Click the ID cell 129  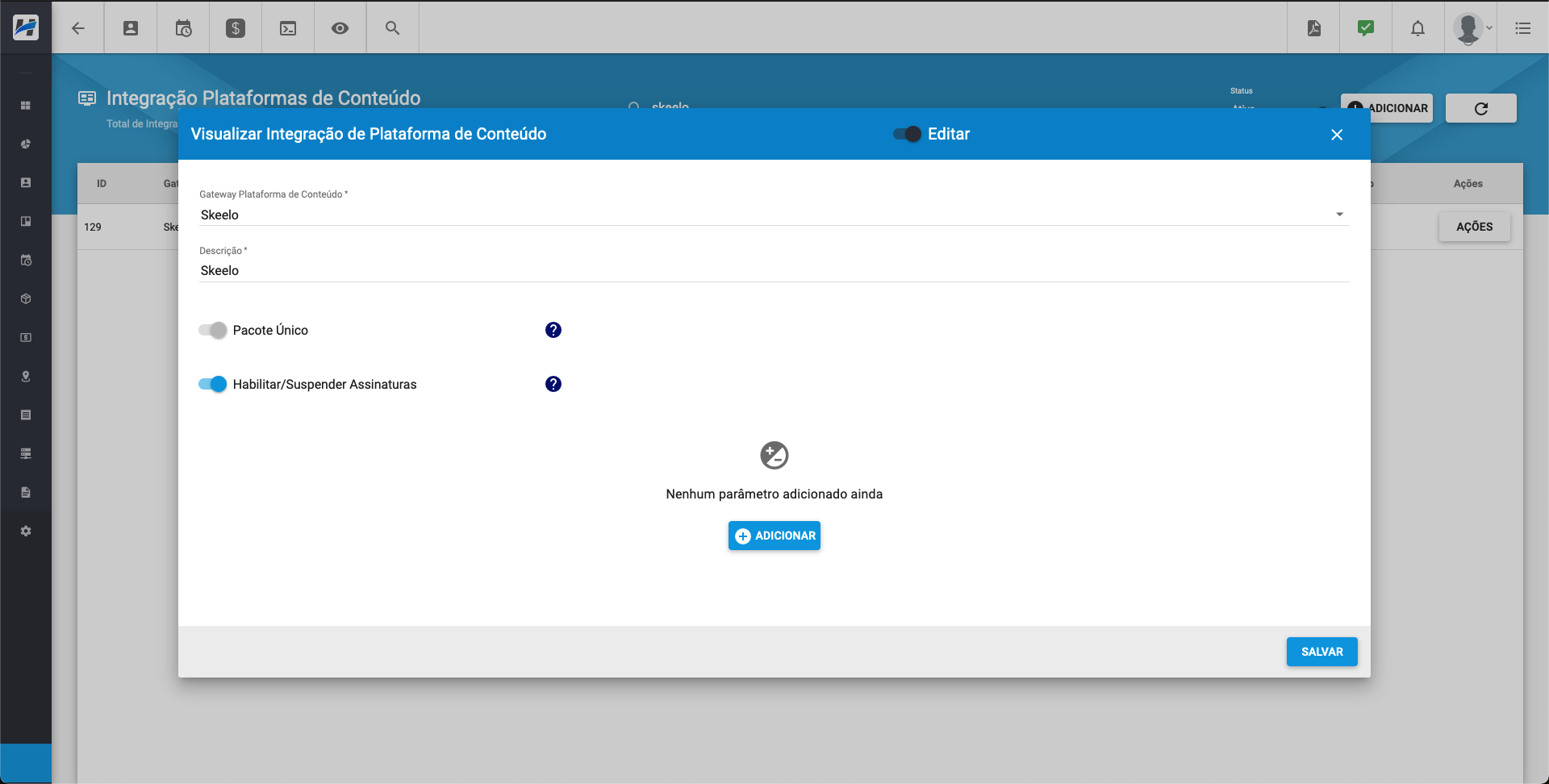(93, 227)
